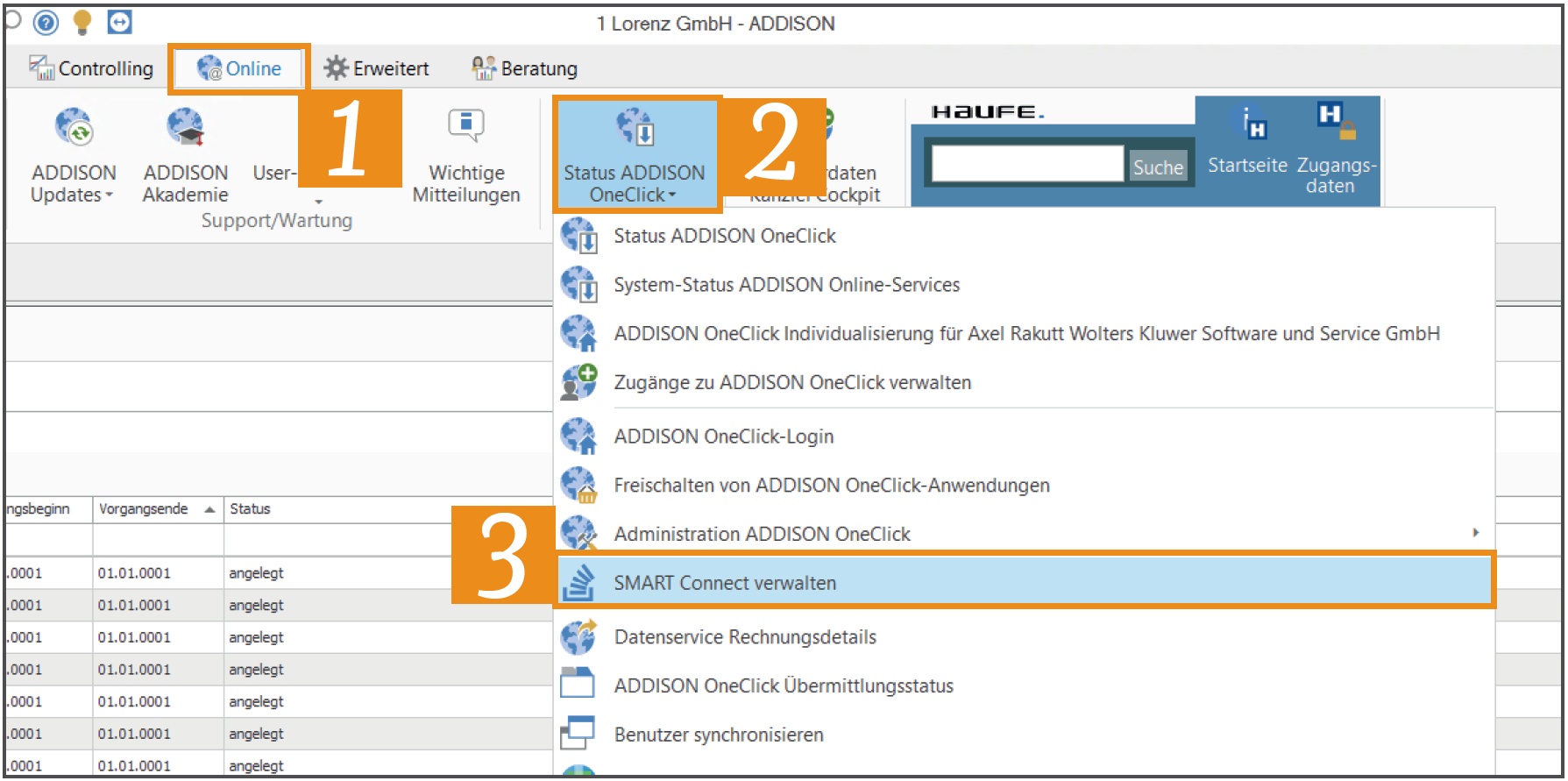The width and height of the screenshot is (1568, 781).
Task: Open the blue question mark help icon
Action: click(x=46, y=22)
